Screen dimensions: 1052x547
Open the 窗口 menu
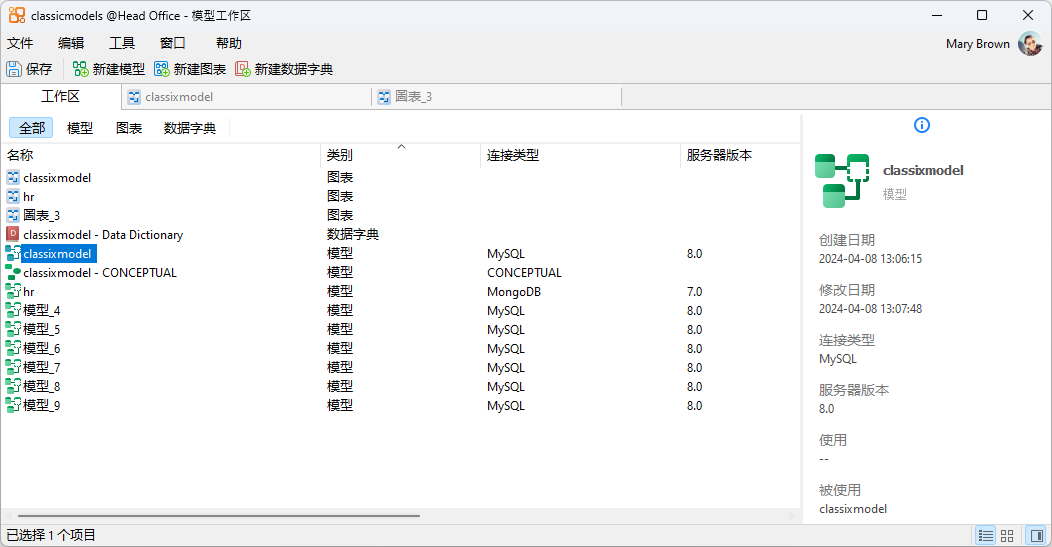173,44
